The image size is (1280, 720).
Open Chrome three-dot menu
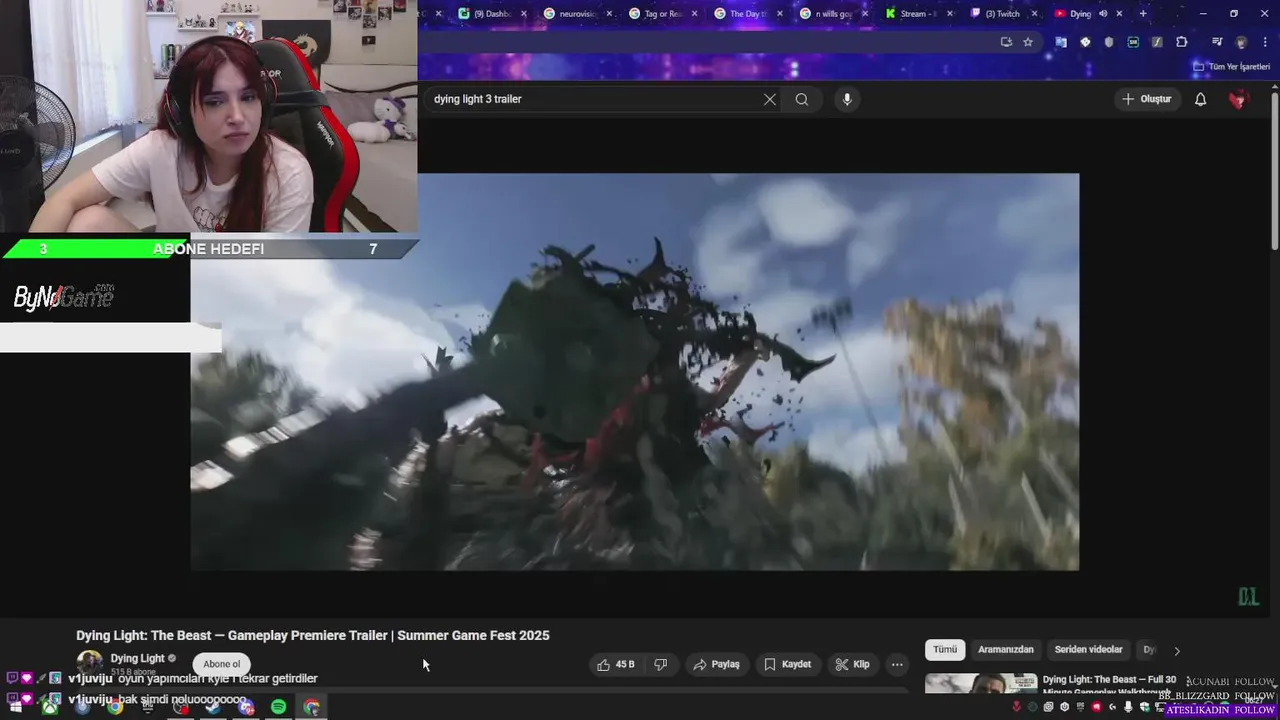(1263, 42)
